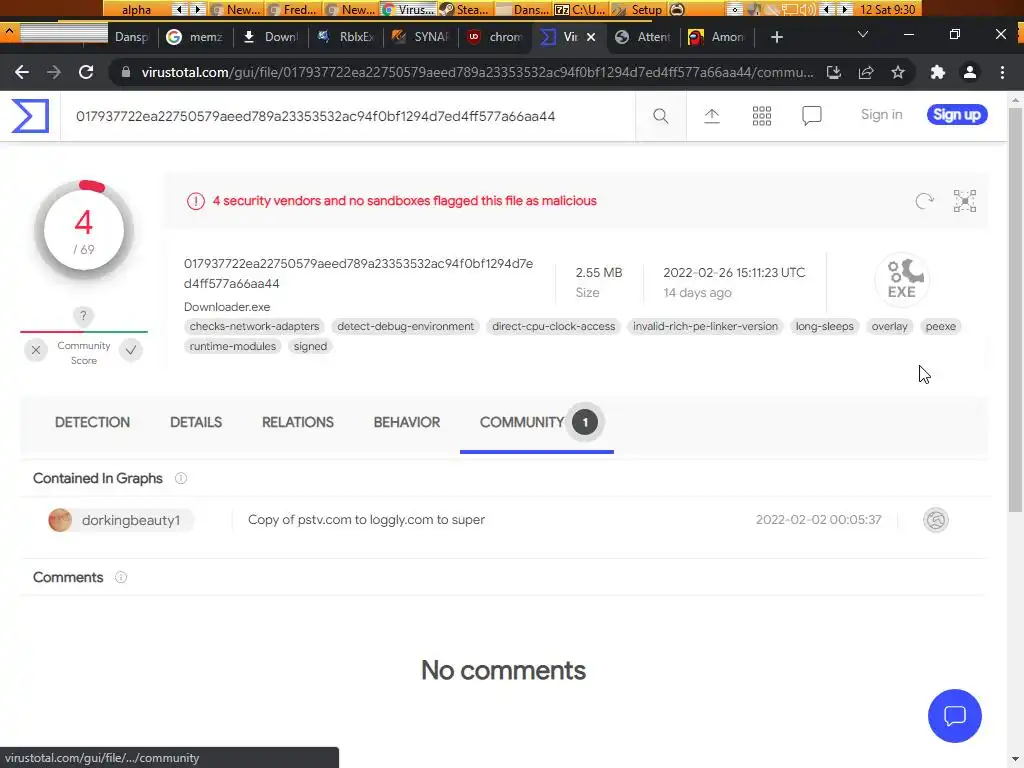1024x768 pixels.
Task: Click the EXE file type icon
Action: click(x=902, y=279)
